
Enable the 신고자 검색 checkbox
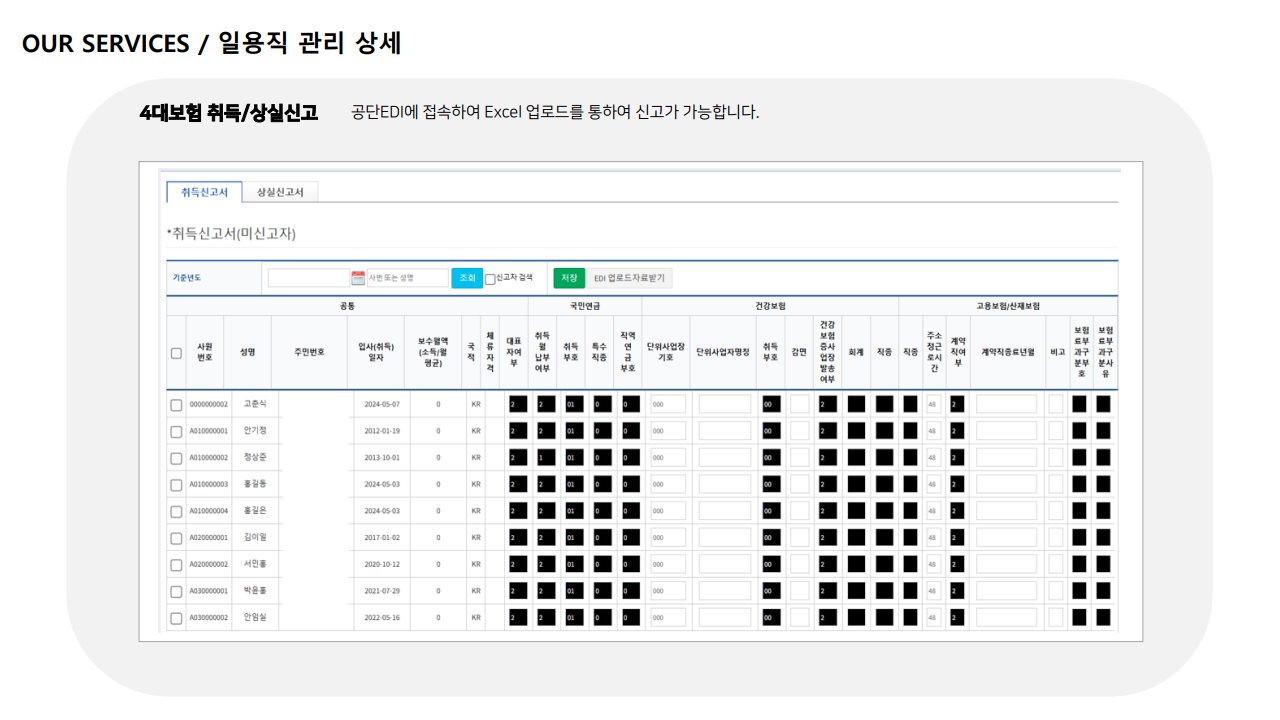pos(490,279)
